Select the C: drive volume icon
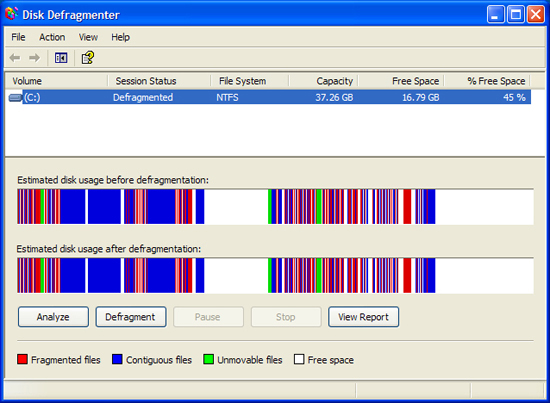Image resolution: width=550 pixels, height=403 pixels. pos(15,98)
